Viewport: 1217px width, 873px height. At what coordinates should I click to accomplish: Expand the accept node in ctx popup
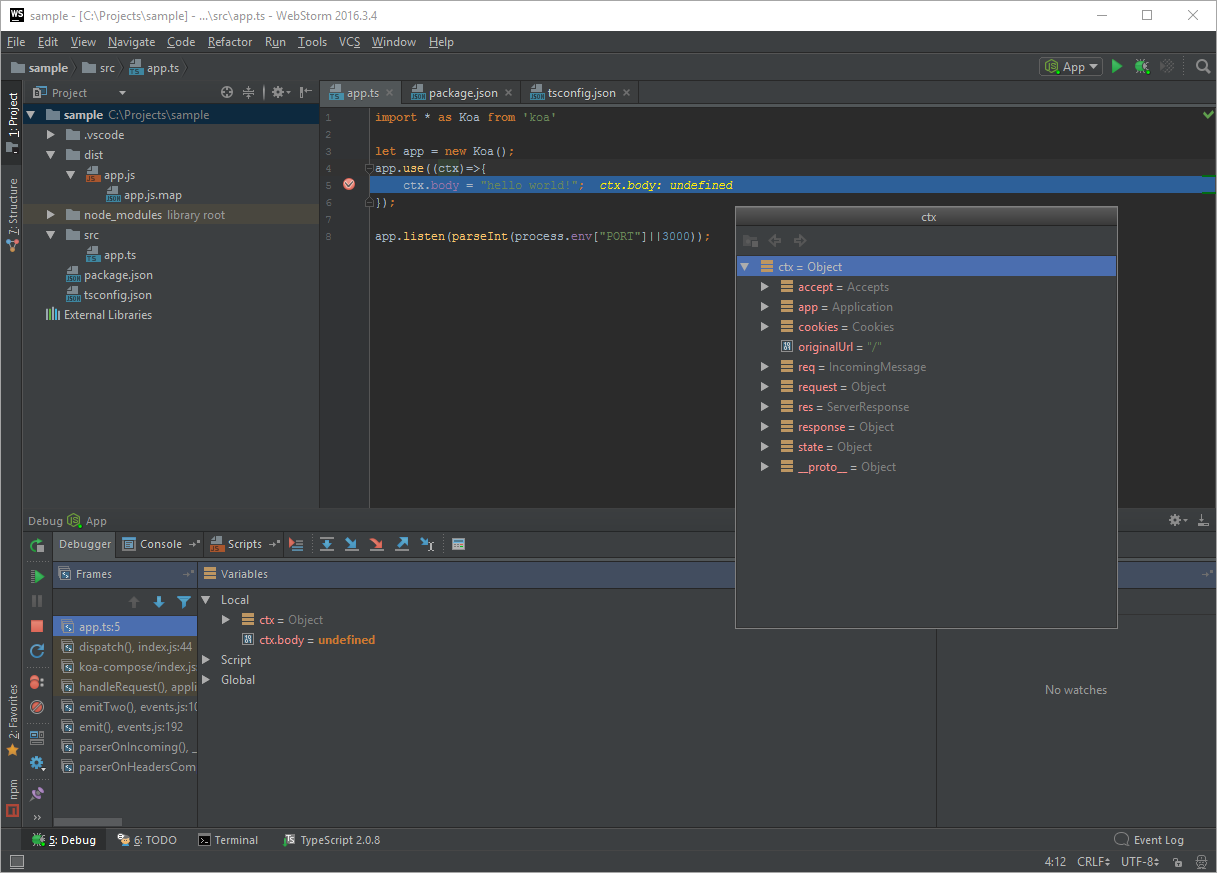[x=765, y=287]
